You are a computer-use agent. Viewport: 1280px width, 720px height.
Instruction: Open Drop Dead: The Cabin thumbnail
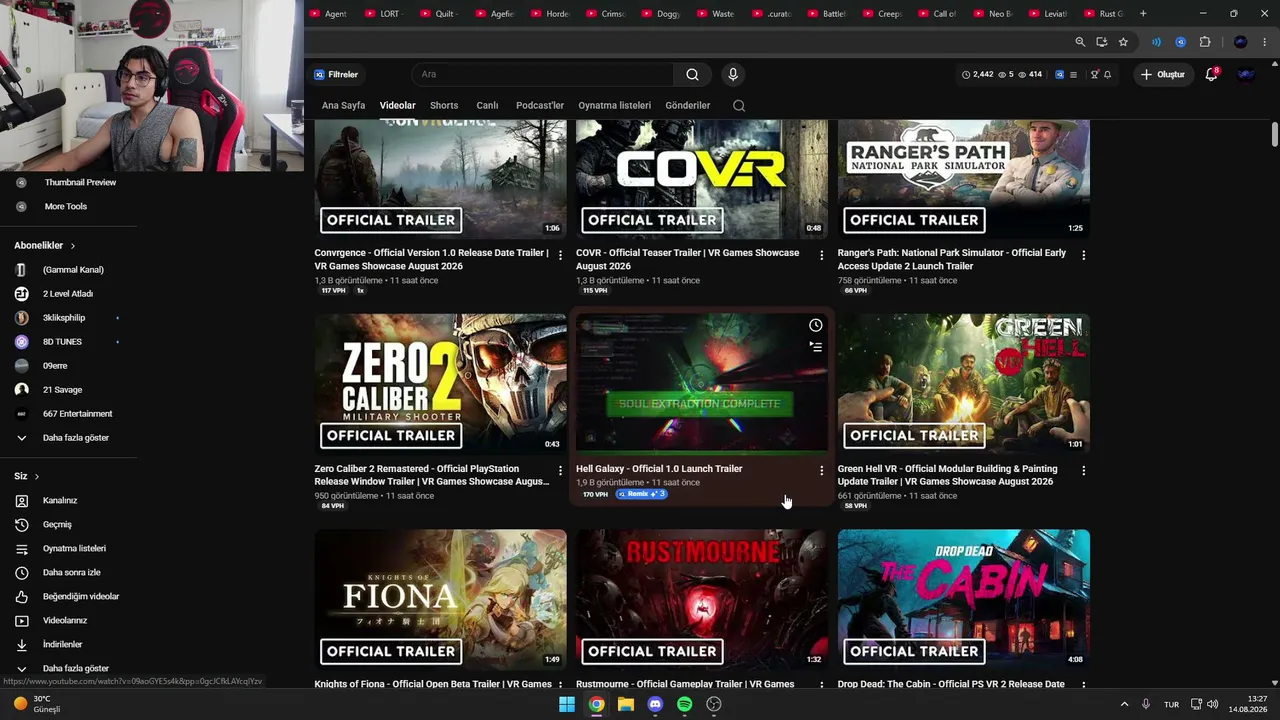tap(964, 600)
